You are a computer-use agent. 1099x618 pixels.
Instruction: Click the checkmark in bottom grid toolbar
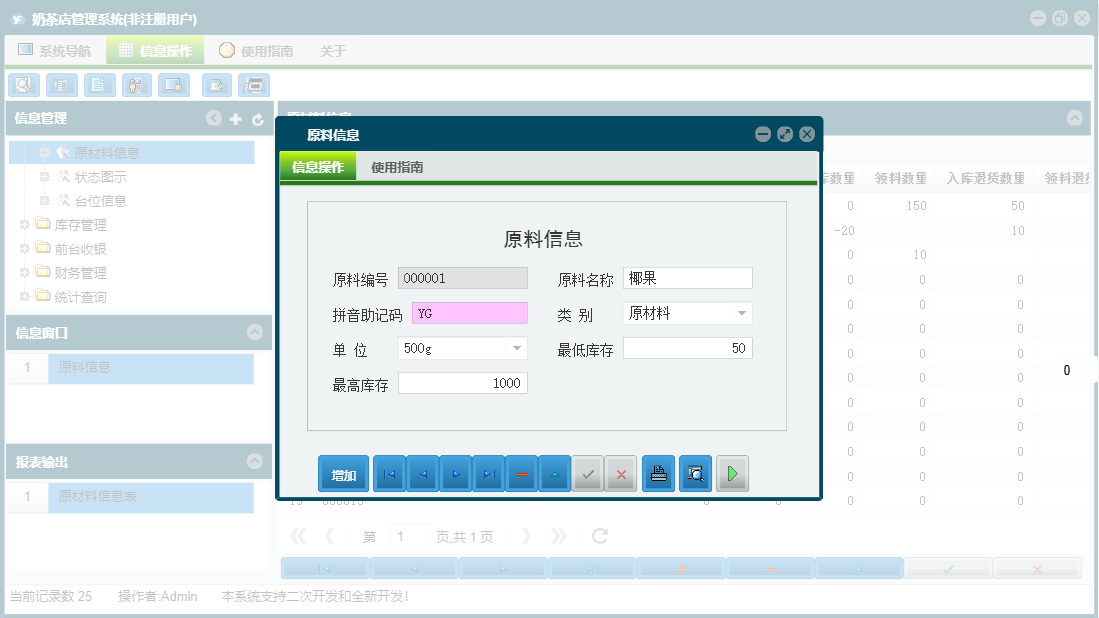pos(948,569)
